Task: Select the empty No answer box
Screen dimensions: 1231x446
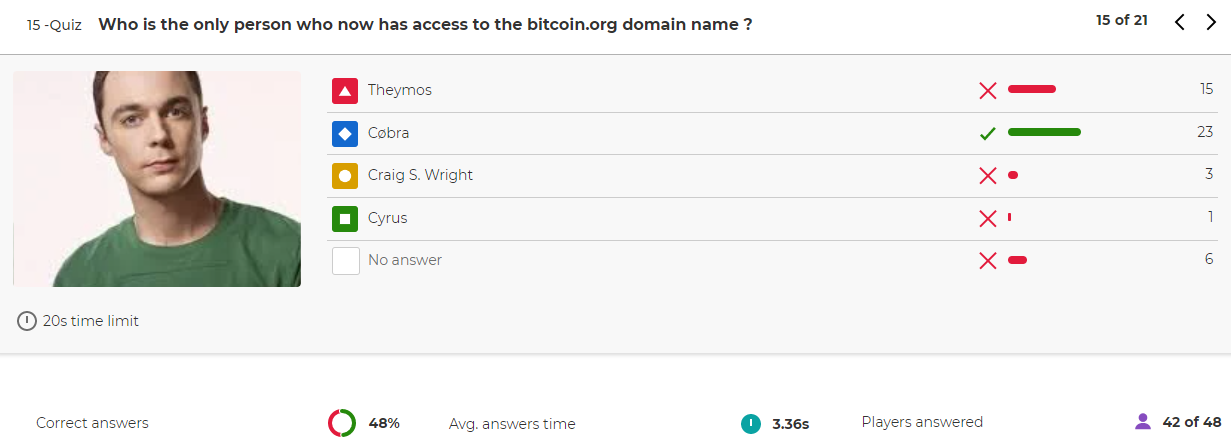Action: (x=345, y=261)
